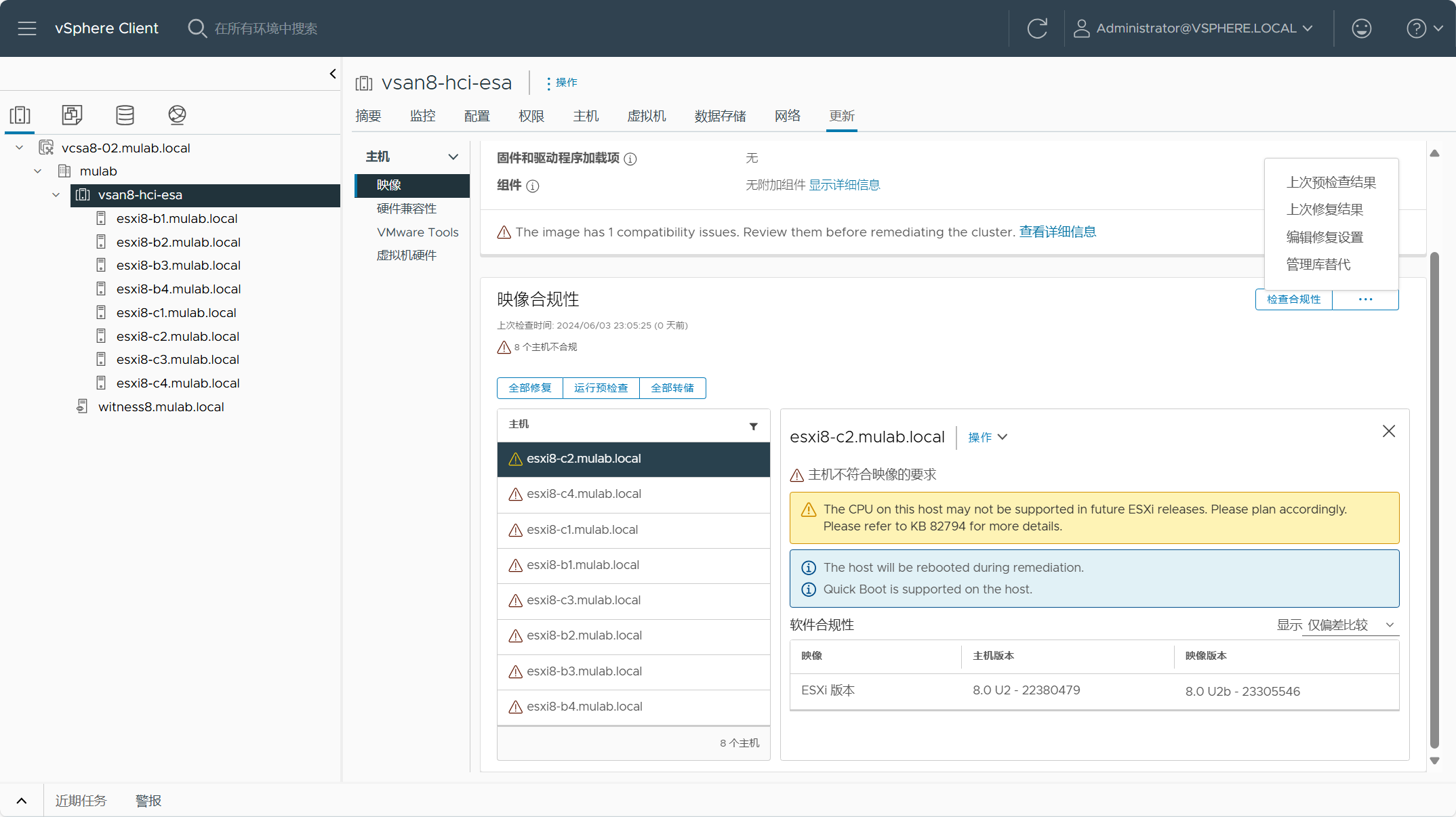Collapse the vcsa8-02.mulab.local tree node
1456x817 pixels.
[20, 148]
